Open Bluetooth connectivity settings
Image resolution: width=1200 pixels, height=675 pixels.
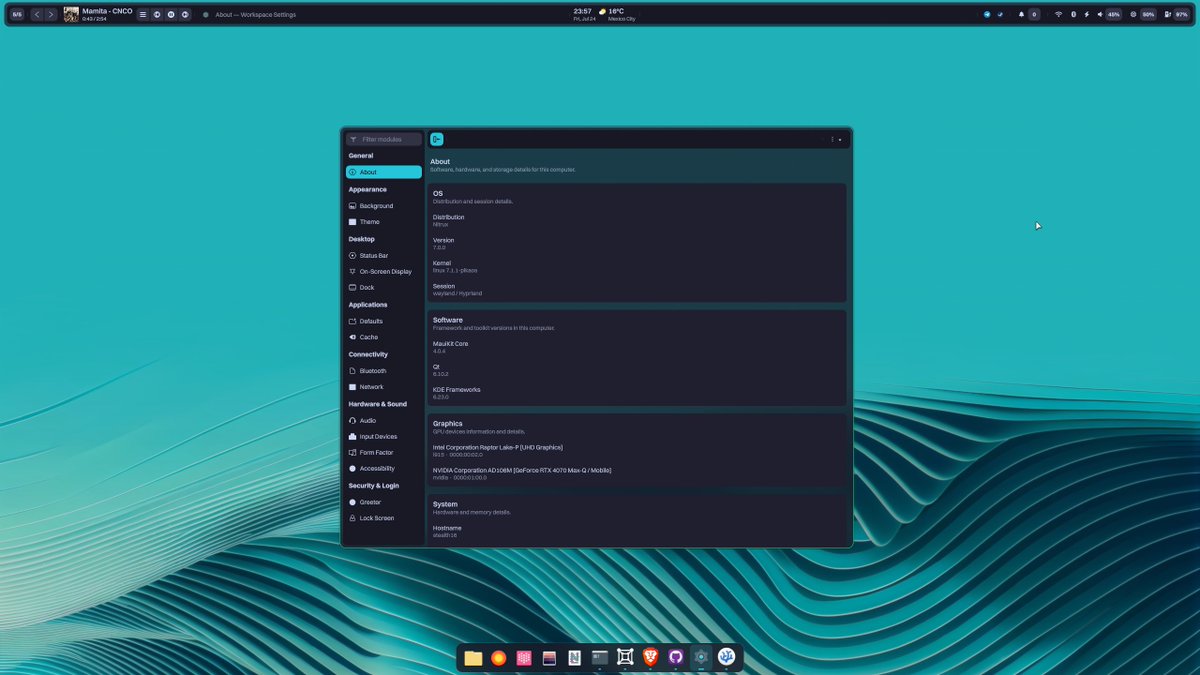(x=383, y=371)
